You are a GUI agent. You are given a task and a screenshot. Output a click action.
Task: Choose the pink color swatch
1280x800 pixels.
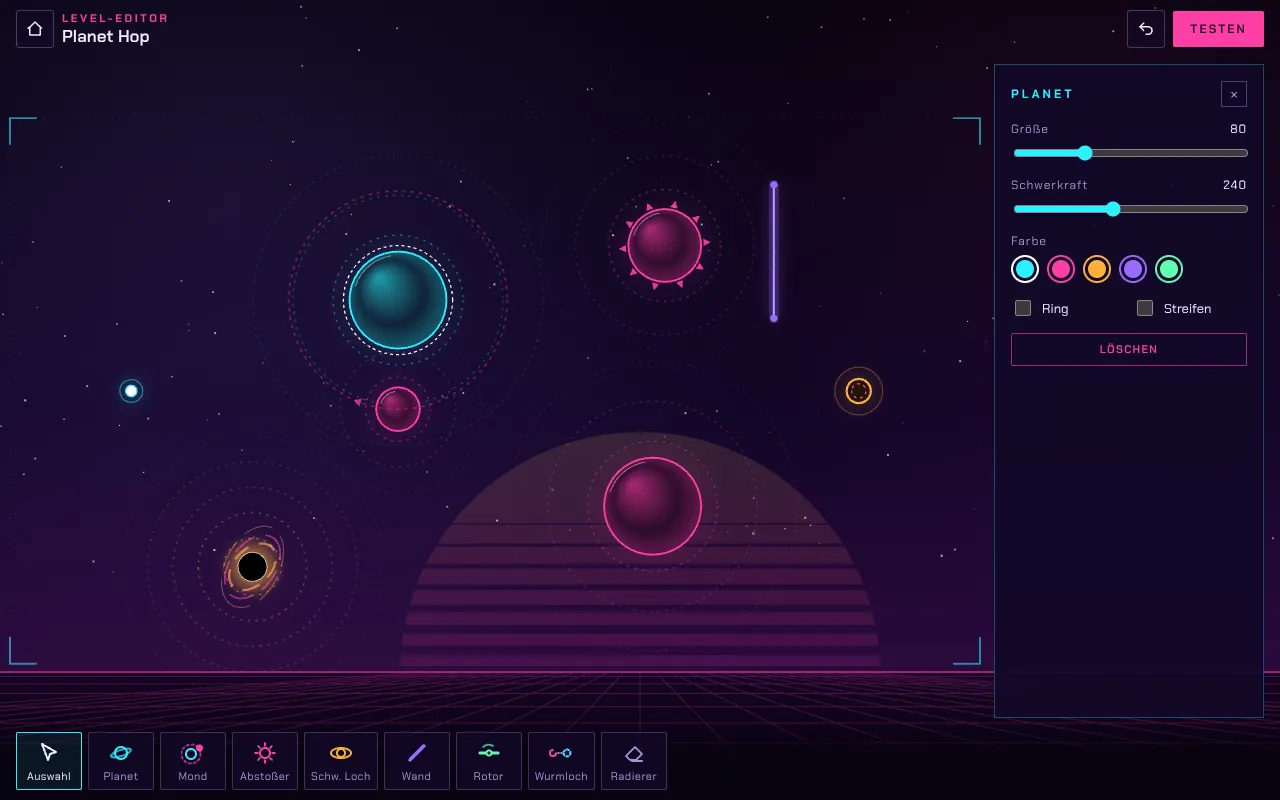tap(1061, 269)
